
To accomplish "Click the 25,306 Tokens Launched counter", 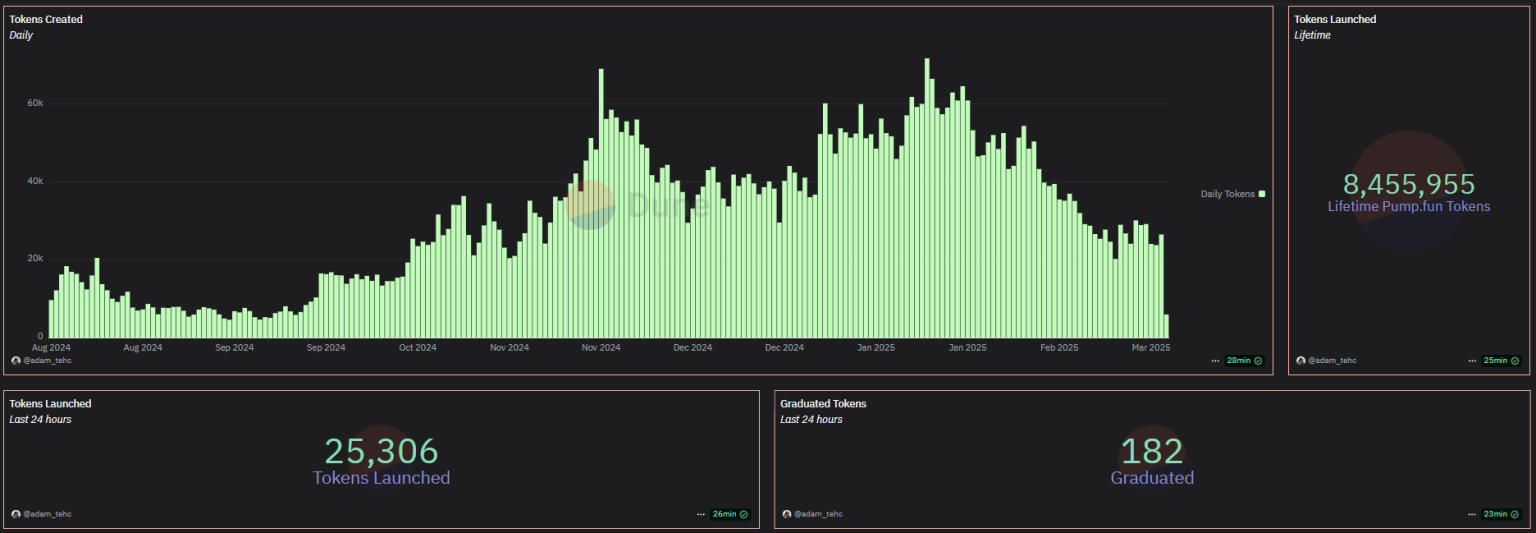I will [381, 452].
